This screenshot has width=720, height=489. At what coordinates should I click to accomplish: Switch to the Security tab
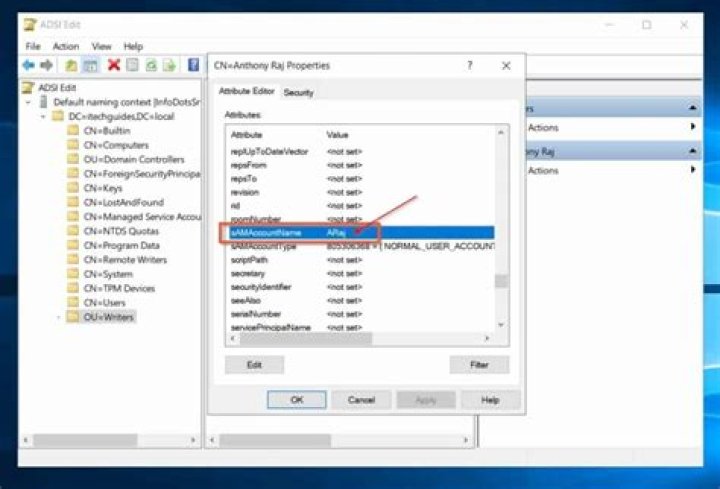click(x=298, y=92)
